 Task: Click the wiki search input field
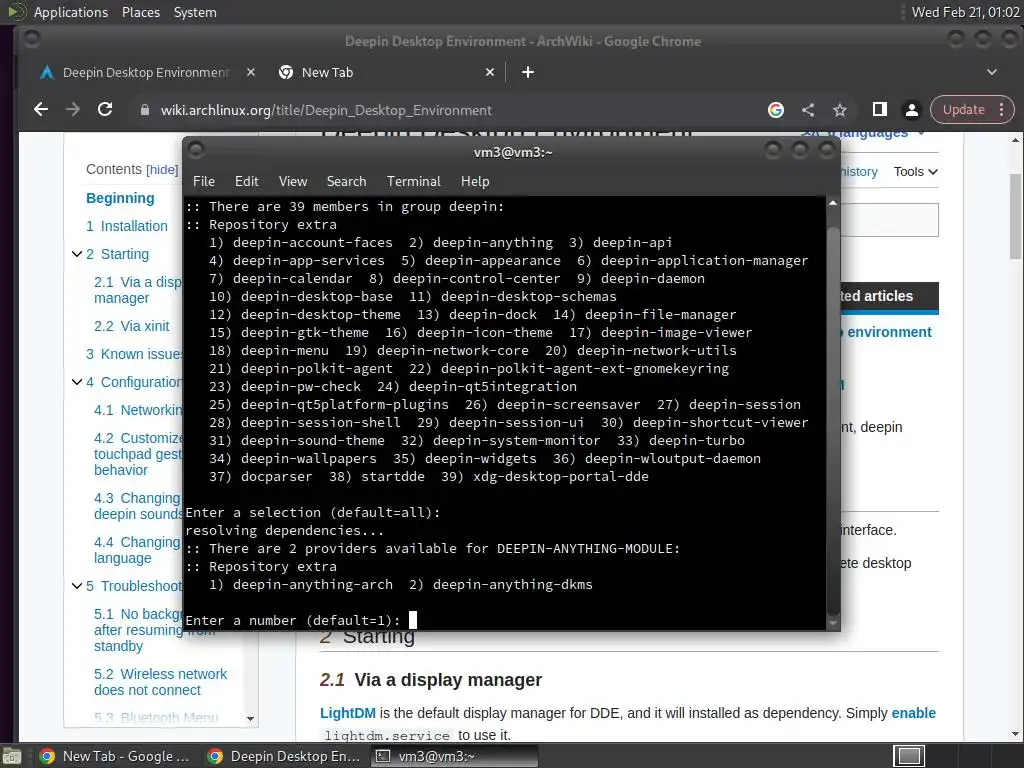click(889, 219)
